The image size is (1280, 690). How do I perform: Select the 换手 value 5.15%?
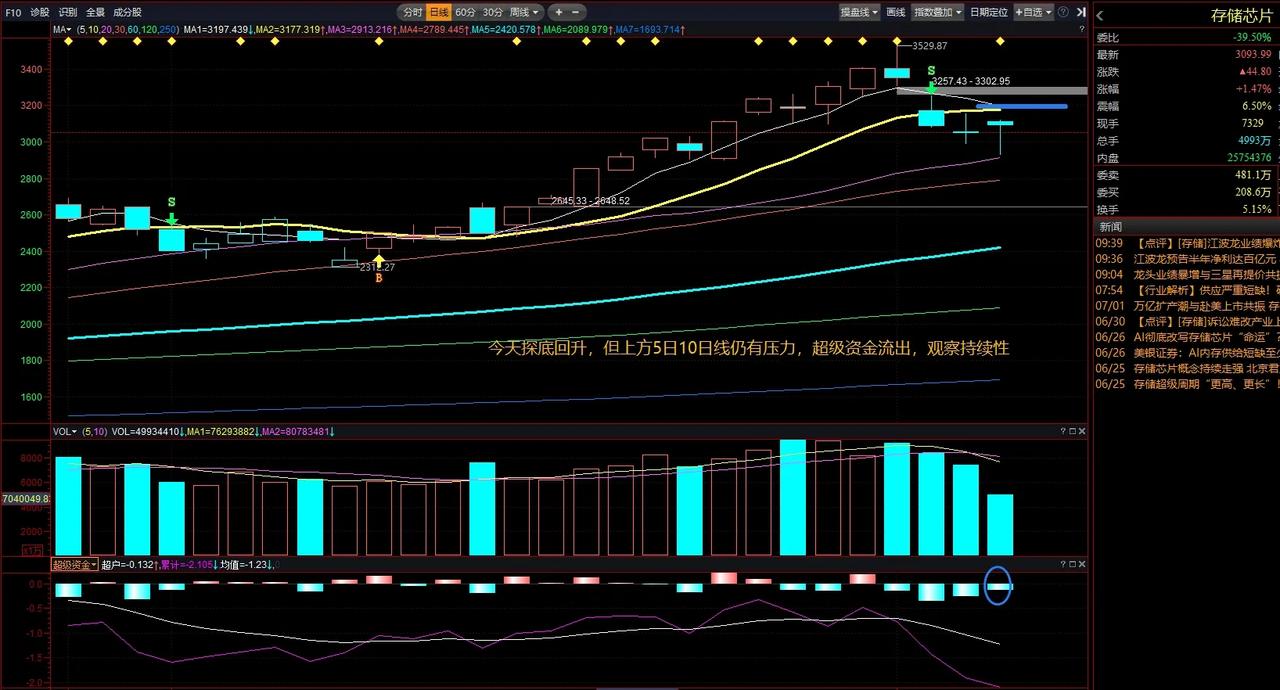[1256, 209]
